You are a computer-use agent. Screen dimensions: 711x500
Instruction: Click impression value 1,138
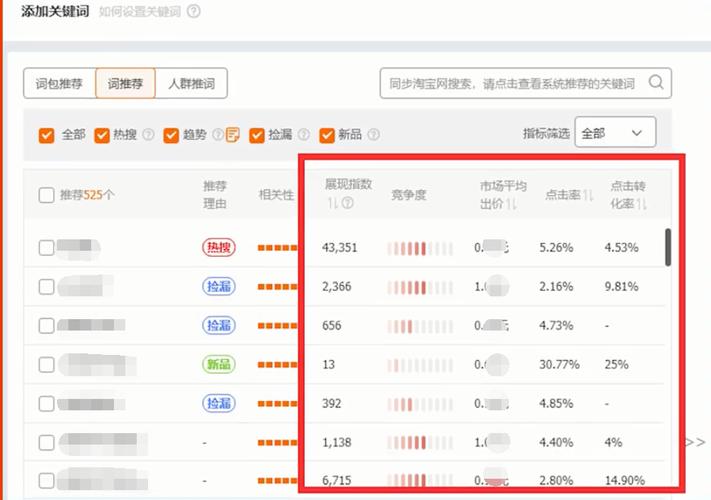[336, 442]
